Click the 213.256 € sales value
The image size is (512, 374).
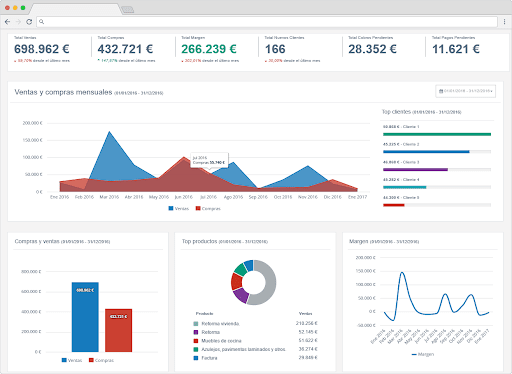[x=307, y=323]
